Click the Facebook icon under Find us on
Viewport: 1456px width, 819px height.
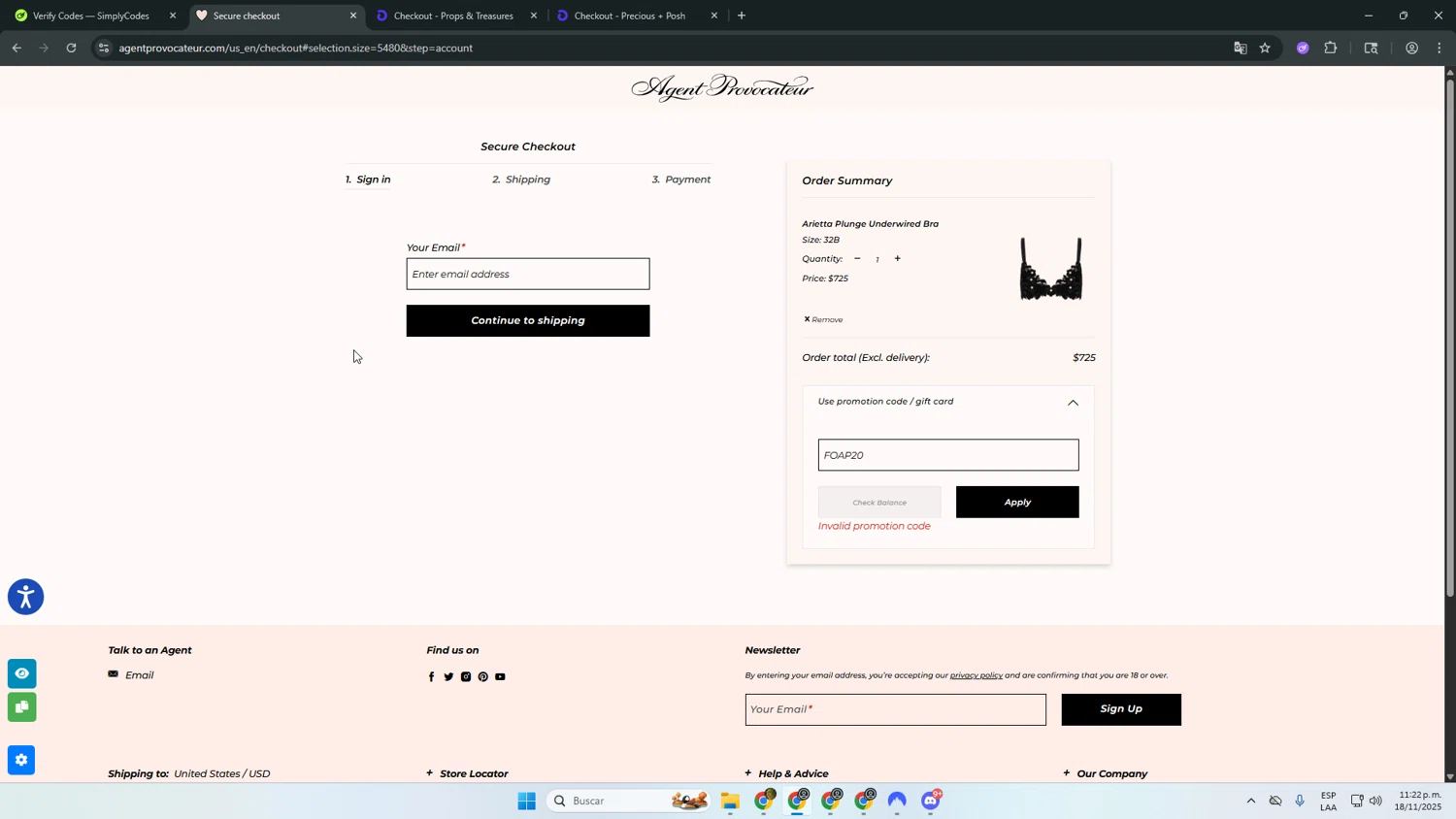[431, 676]
